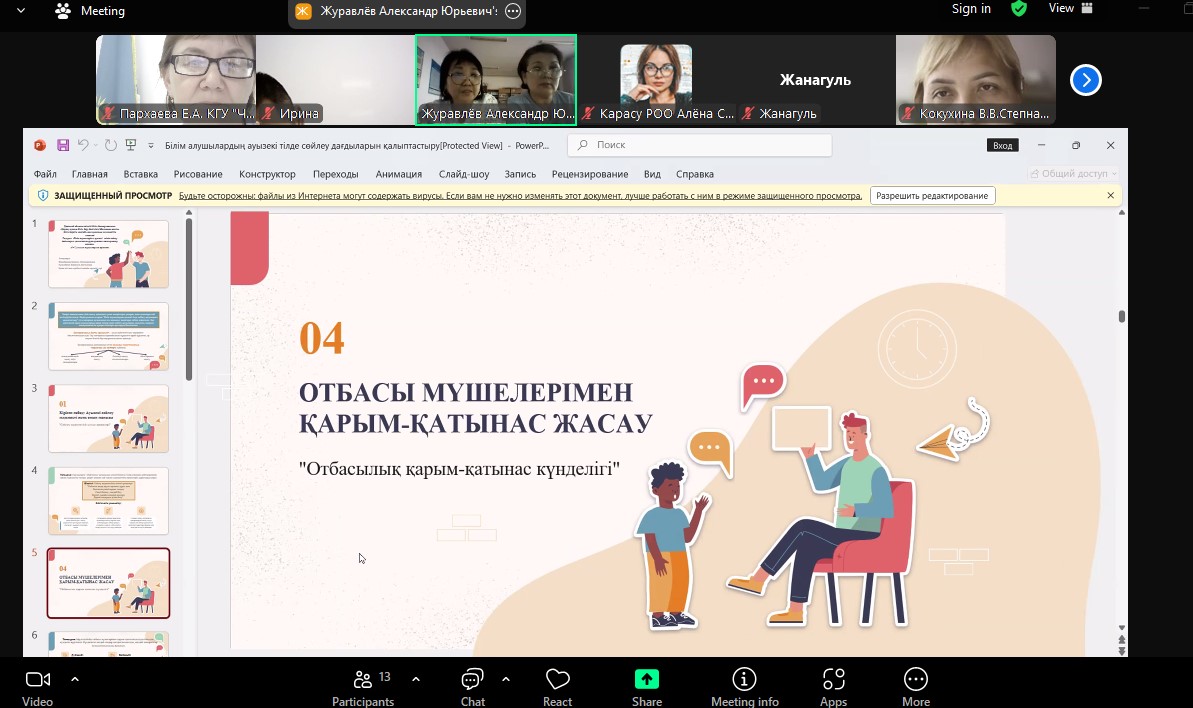Click the Sign in link
Image resolution: width=1193 pixels, height=708 pixels.
pos(971,9)
